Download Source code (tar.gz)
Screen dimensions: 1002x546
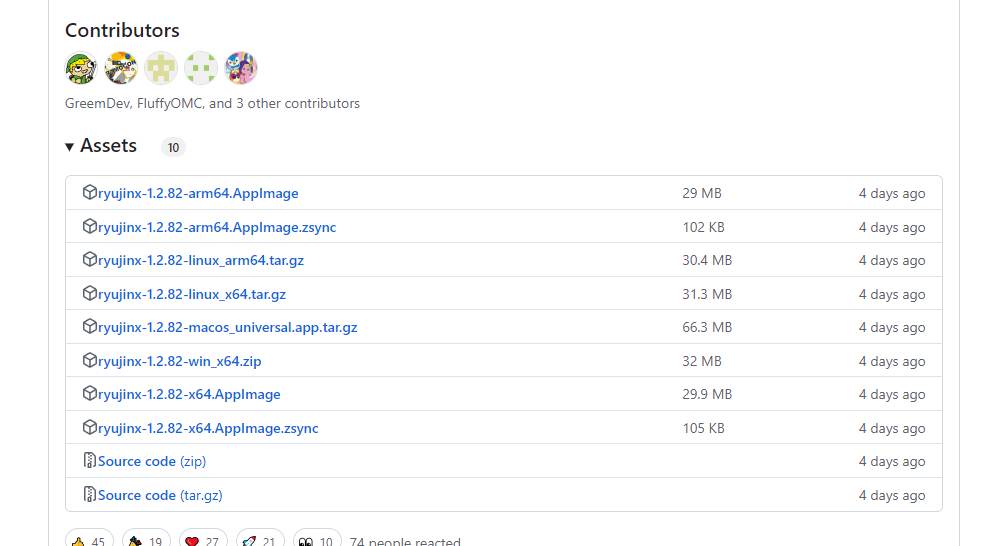[160, 495]
